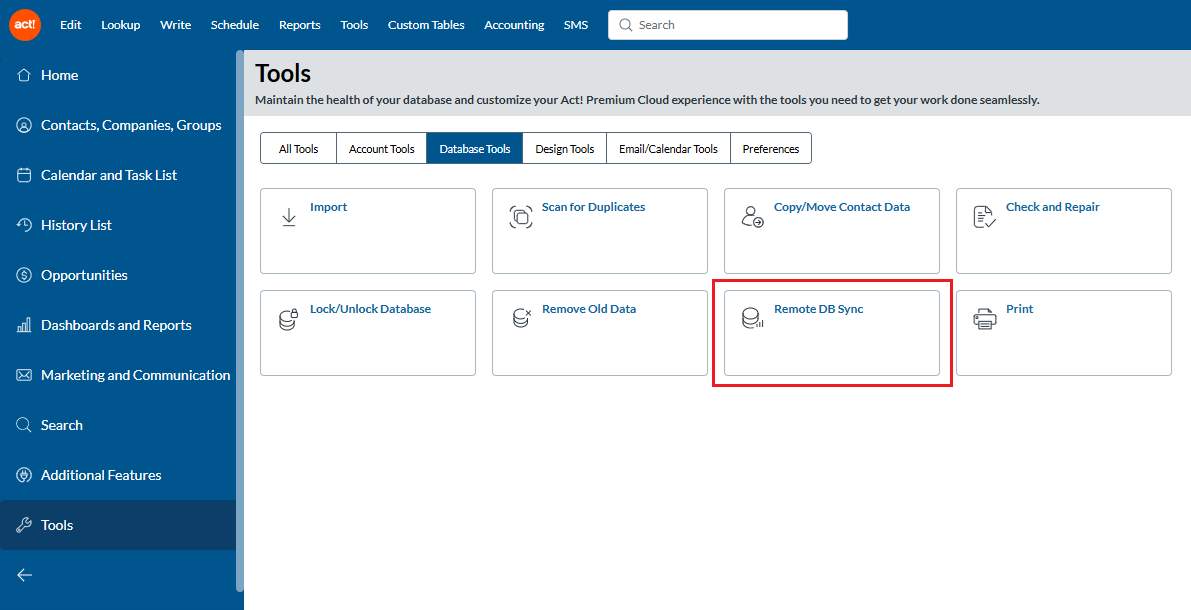The height and width of the screenshot is (610, 1191).
Task: Click the Print printer icon
Action: click(984, 320)
